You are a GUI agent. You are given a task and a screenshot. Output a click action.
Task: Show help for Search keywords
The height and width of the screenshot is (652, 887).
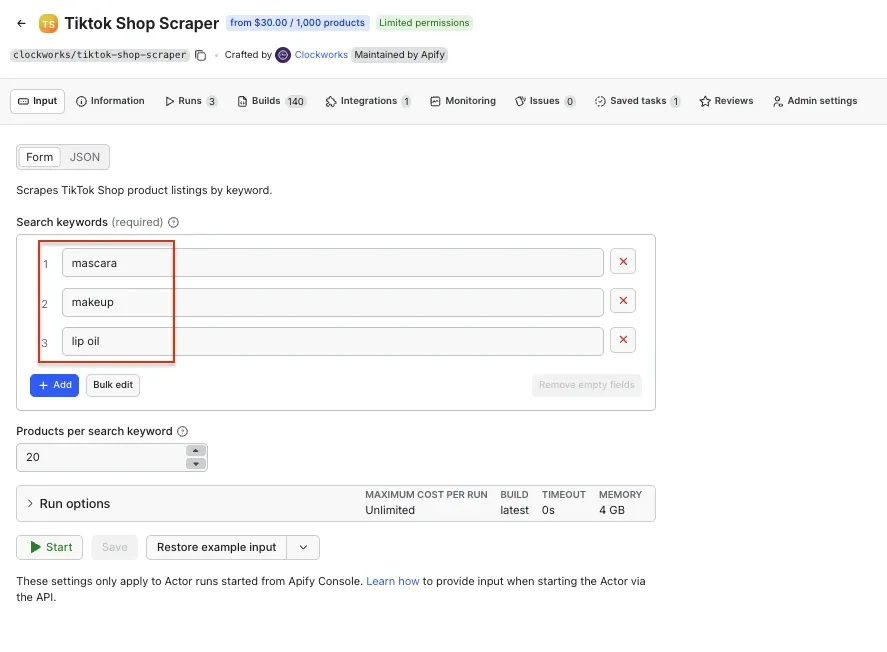tap(174, 223)
